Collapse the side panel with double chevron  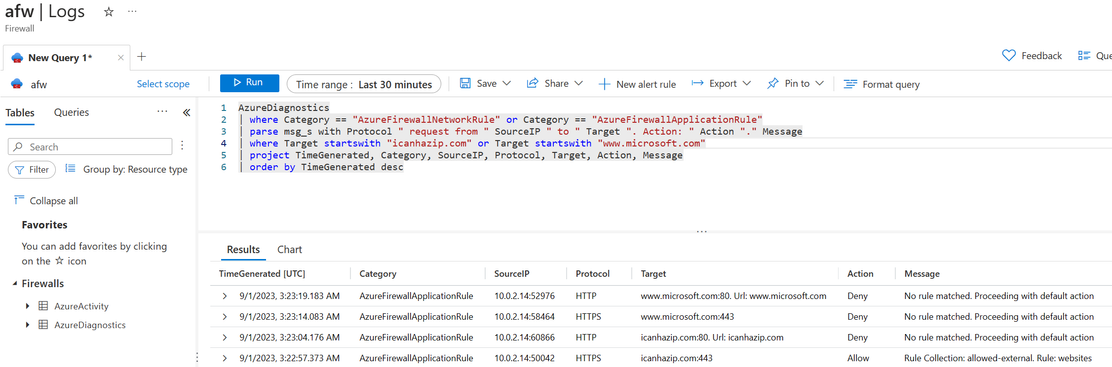[187, 112]
